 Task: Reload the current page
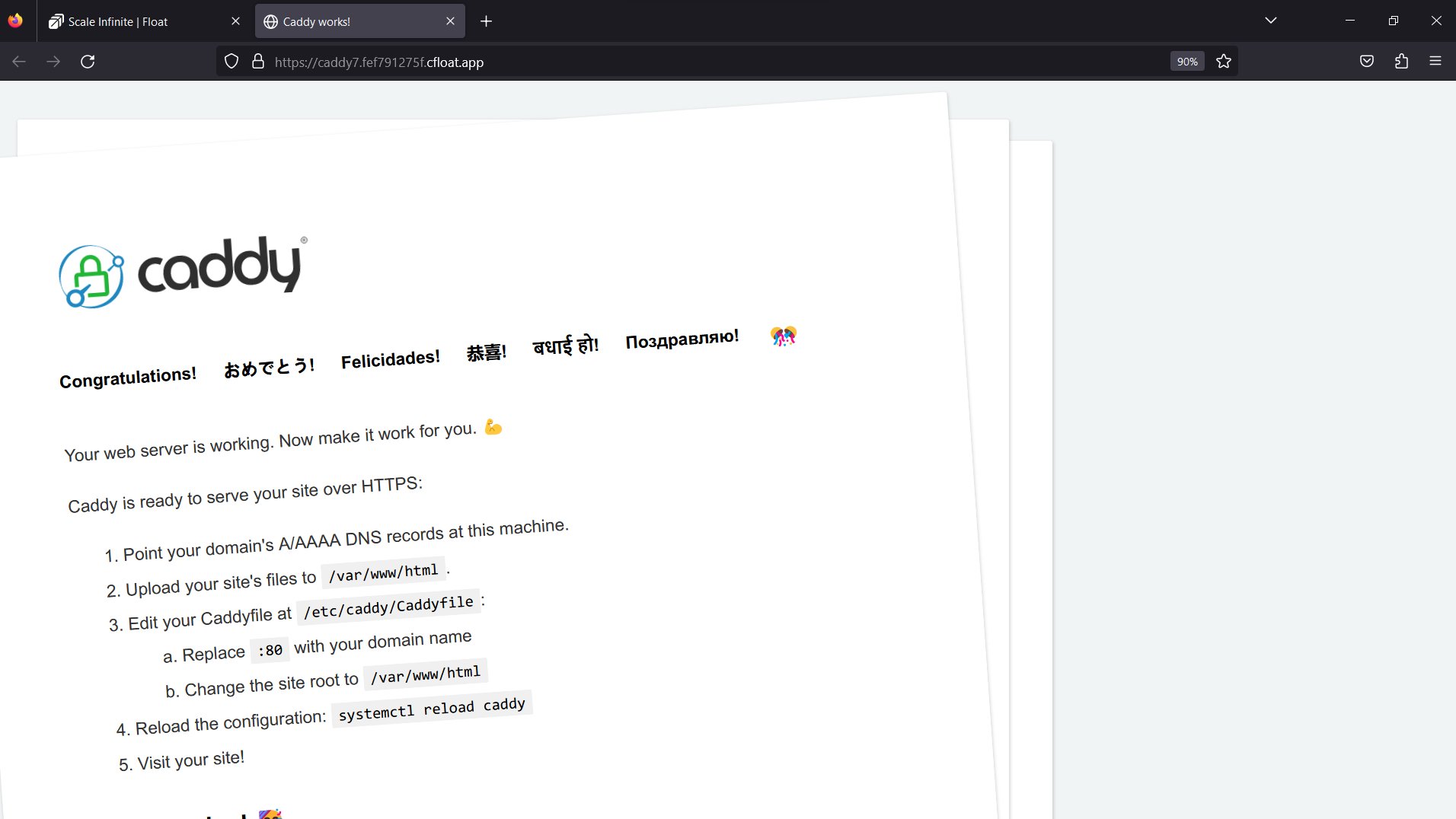coord(88,62)
